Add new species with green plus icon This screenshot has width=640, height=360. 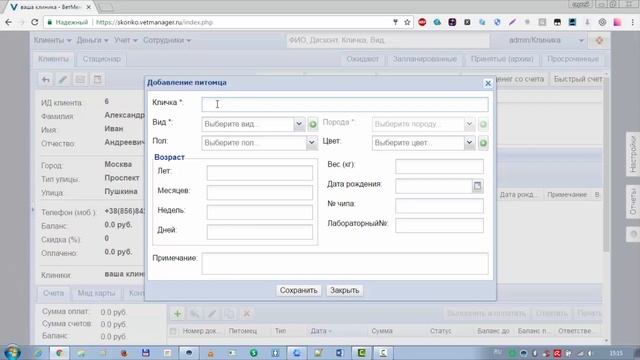point(313,124)
